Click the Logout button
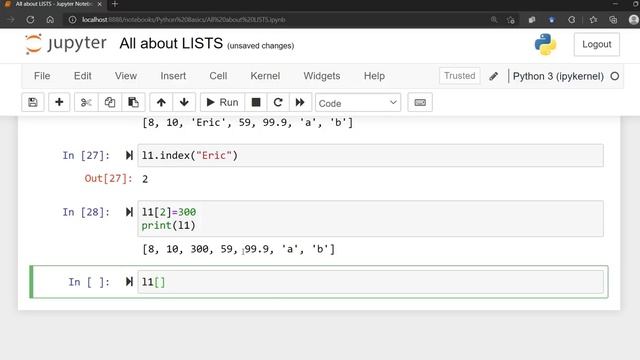Image resolution: width=640 pixels, height=360 pixels. [597, 44]
